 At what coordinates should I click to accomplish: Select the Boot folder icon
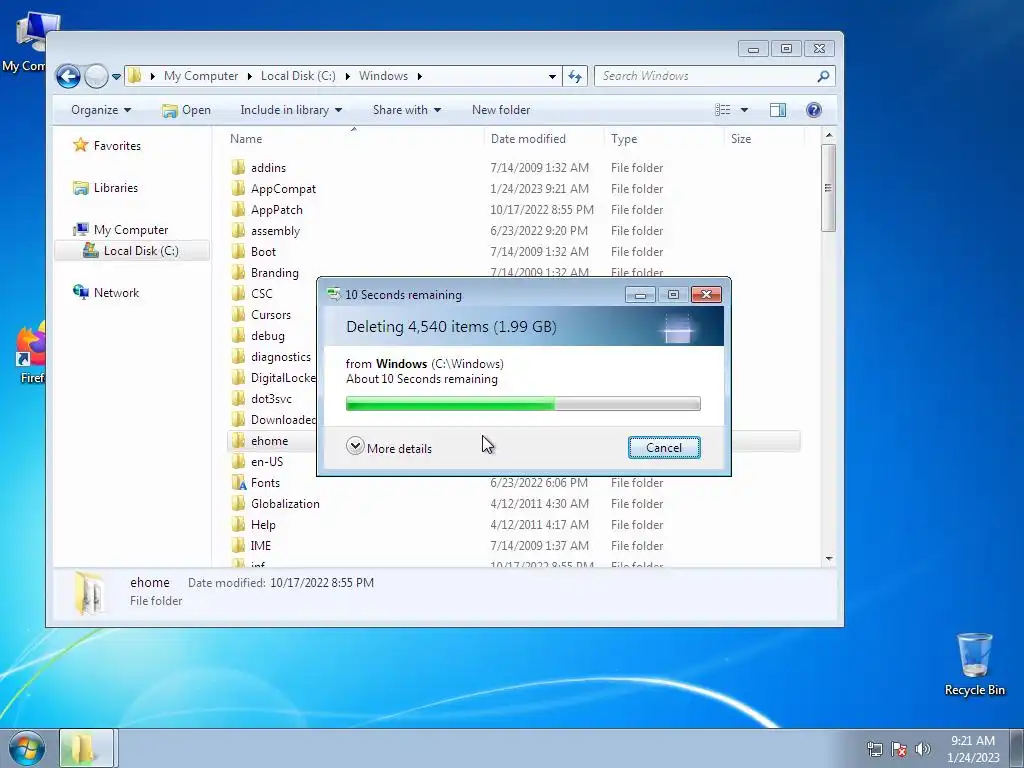pos(239,251)
